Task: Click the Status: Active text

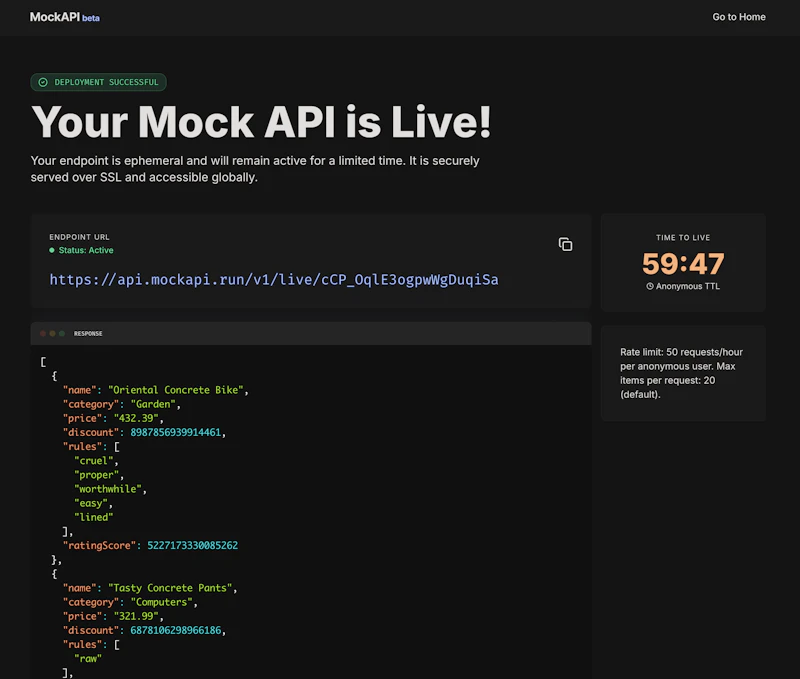Action: [x=86, y=250]
